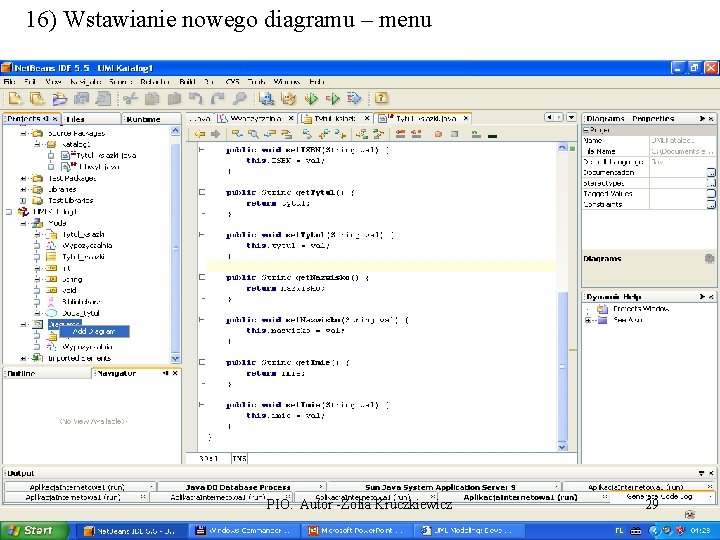Switch to the Files tab
This screenshot has height=540, width=720.
[75, 119]
